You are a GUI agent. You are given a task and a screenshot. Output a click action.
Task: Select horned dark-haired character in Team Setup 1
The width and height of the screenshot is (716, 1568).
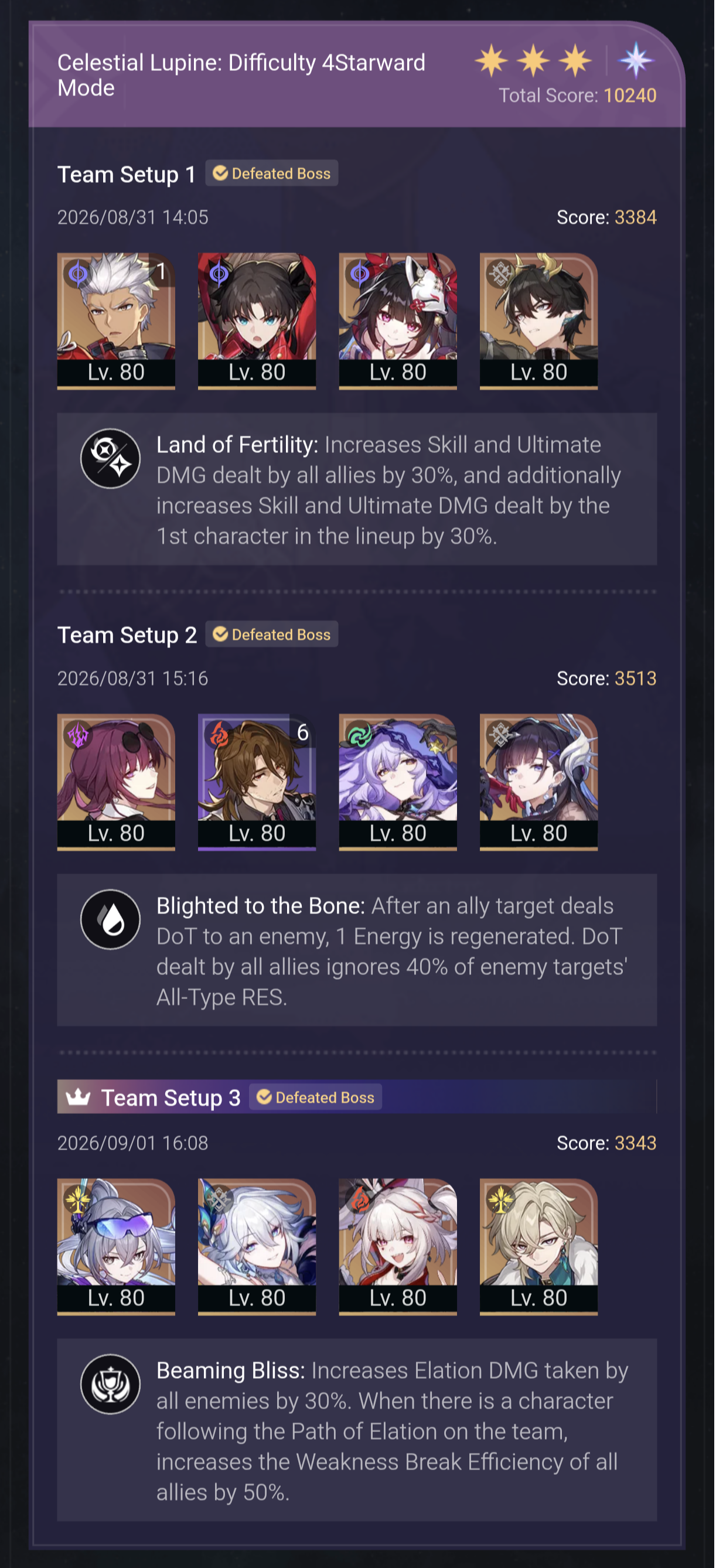pyautogui.click(x=540, y=321)
